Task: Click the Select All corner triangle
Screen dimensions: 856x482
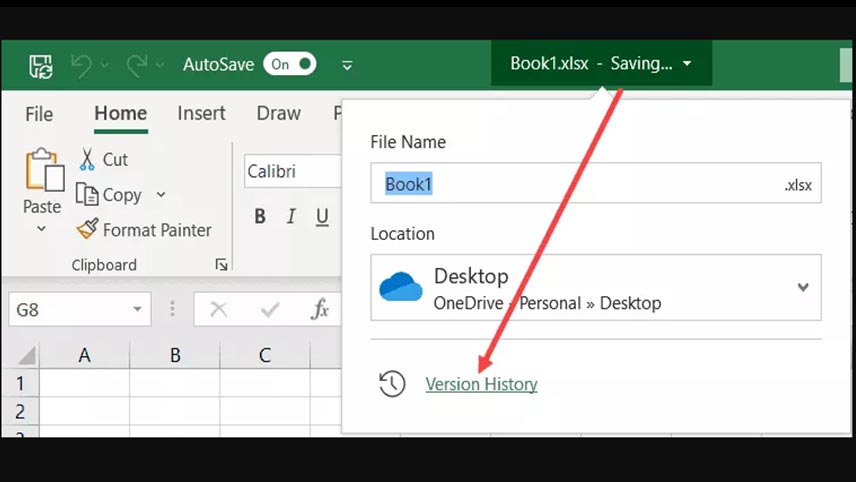Action: click(x=27, y=356)
